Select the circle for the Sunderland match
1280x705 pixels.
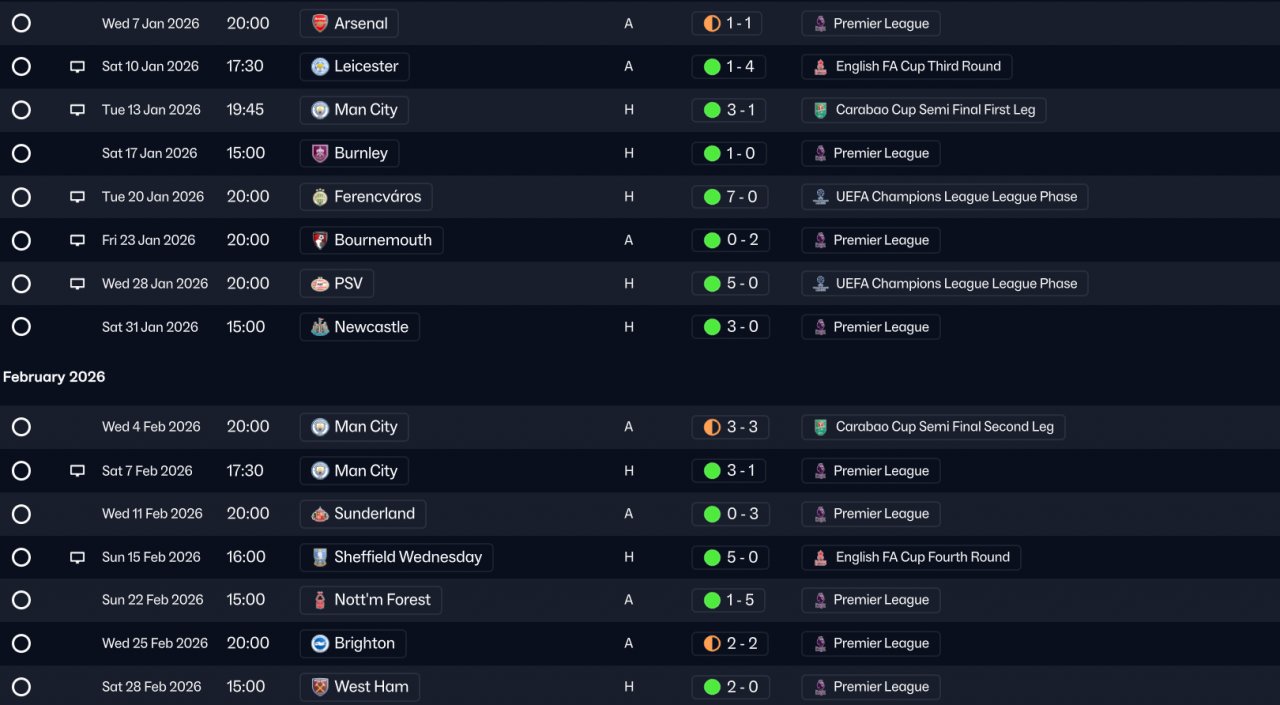click(21, 514)
